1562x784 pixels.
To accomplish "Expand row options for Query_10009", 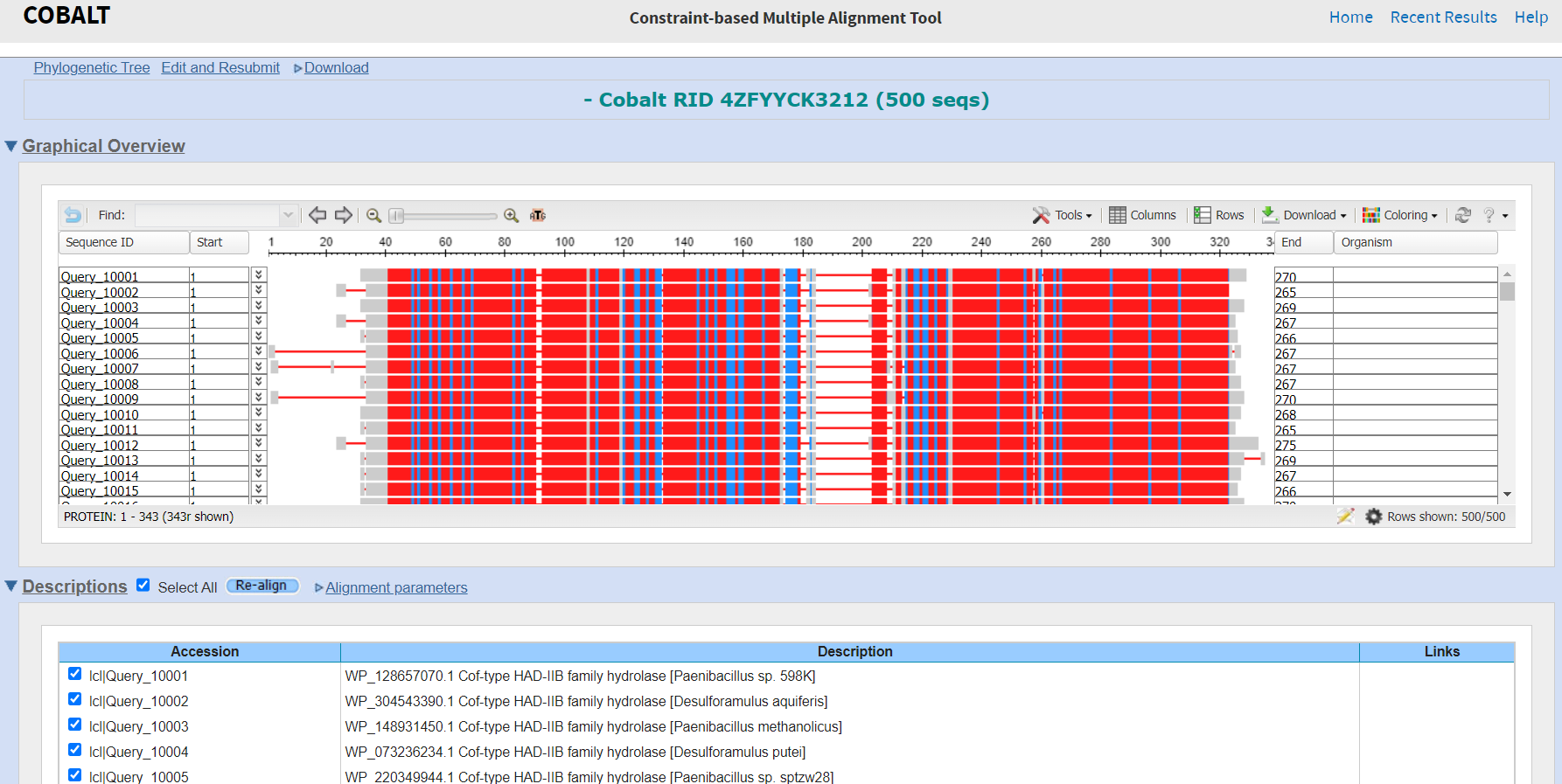I will [259, 397].
